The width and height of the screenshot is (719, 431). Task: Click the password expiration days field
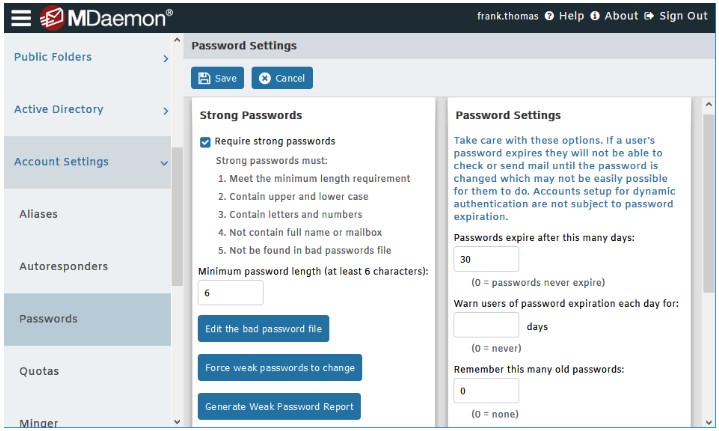[x=486, y=259]
